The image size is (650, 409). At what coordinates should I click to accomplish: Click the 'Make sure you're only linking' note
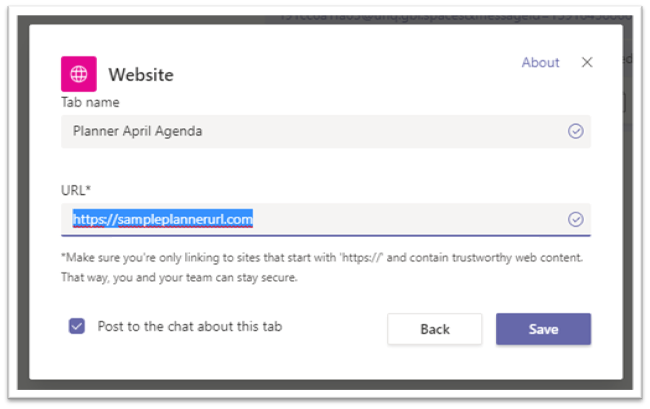[x=322, y=258]
